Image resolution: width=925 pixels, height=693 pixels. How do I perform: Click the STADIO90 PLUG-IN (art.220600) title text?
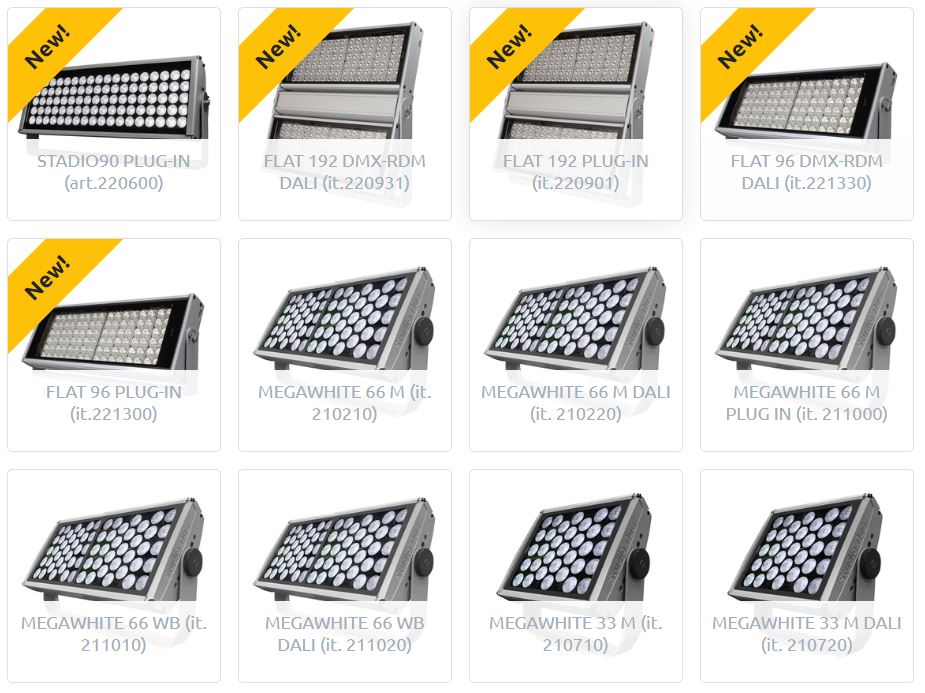coord(114,172)
